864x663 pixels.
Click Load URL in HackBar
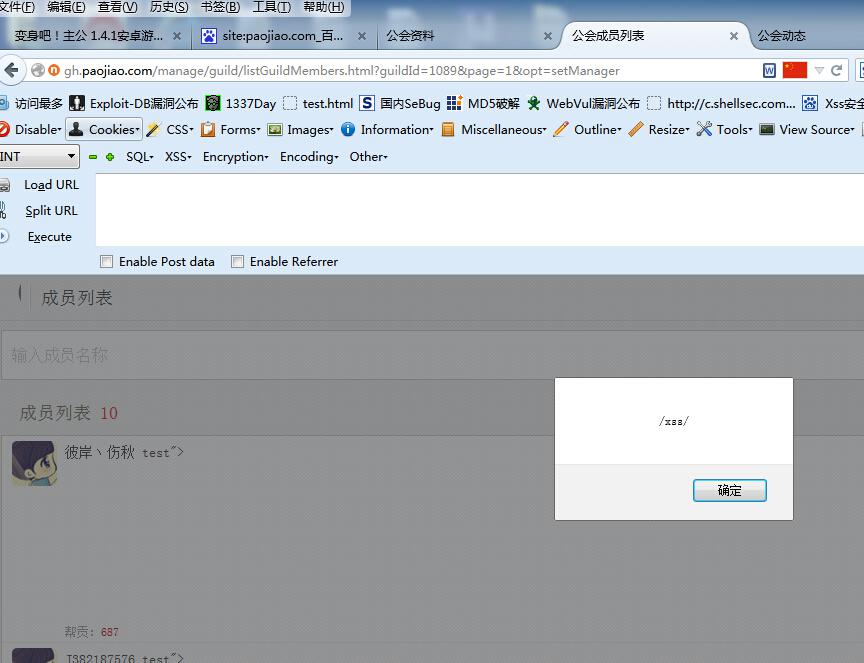click(51, 185)
